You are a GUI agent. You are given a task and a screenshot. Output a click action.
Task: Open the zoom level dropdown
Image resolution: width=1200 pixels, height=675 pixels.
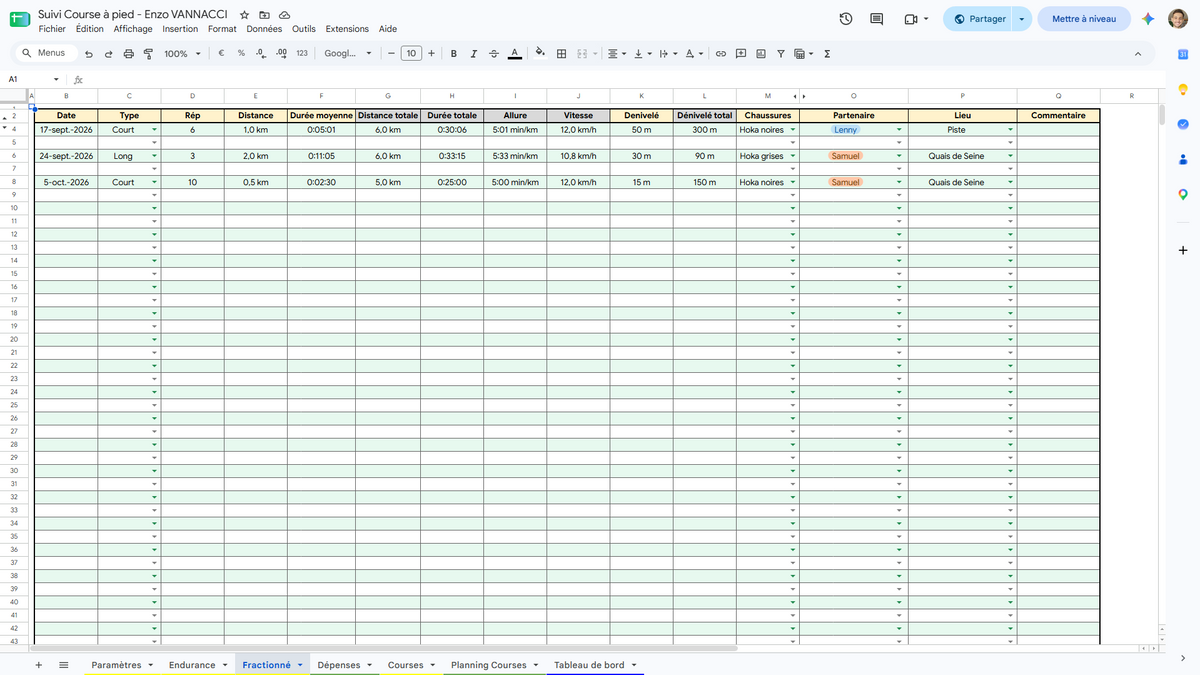coord(181,54)
